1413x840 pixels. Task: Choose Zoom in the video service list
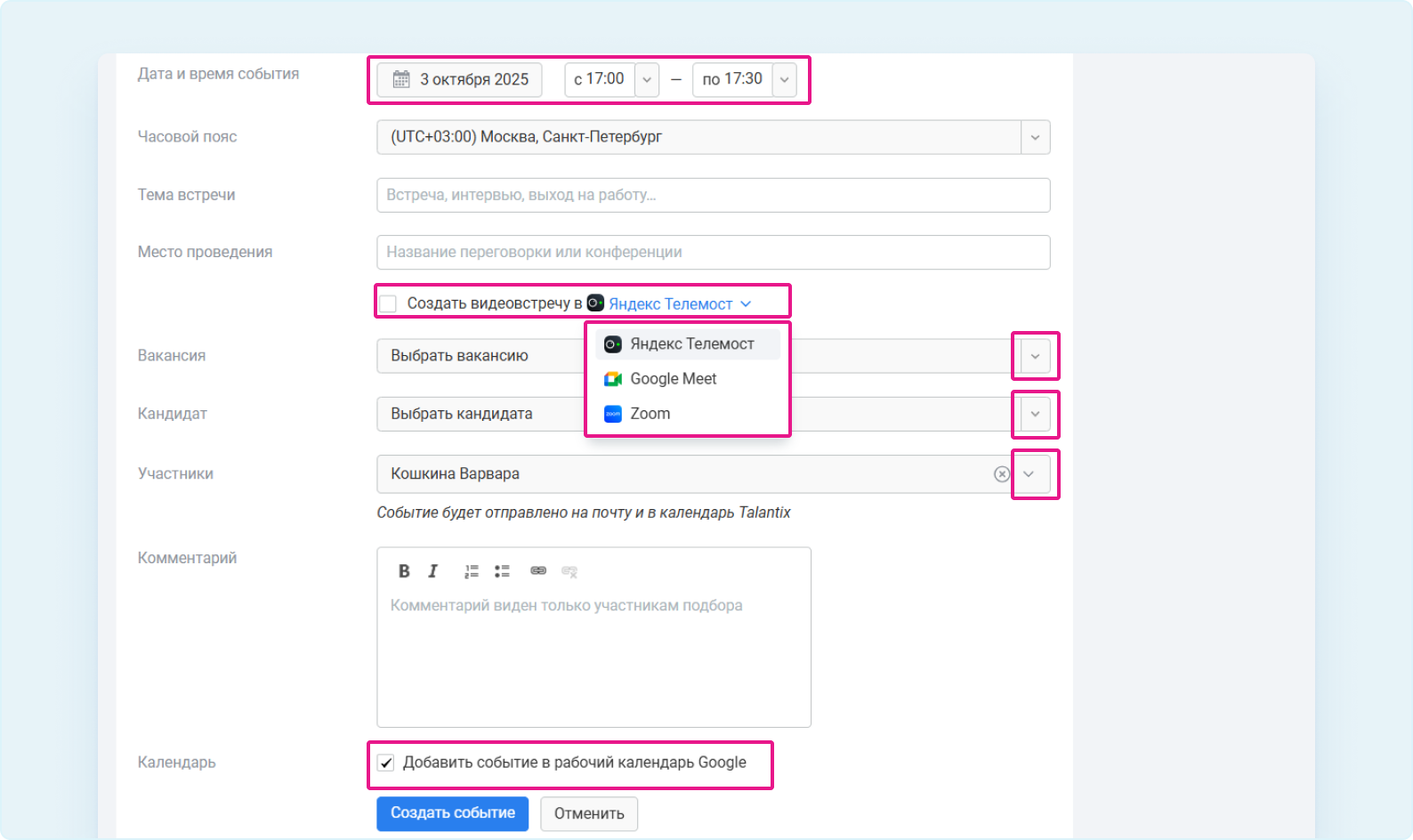[x=650, y=414]
